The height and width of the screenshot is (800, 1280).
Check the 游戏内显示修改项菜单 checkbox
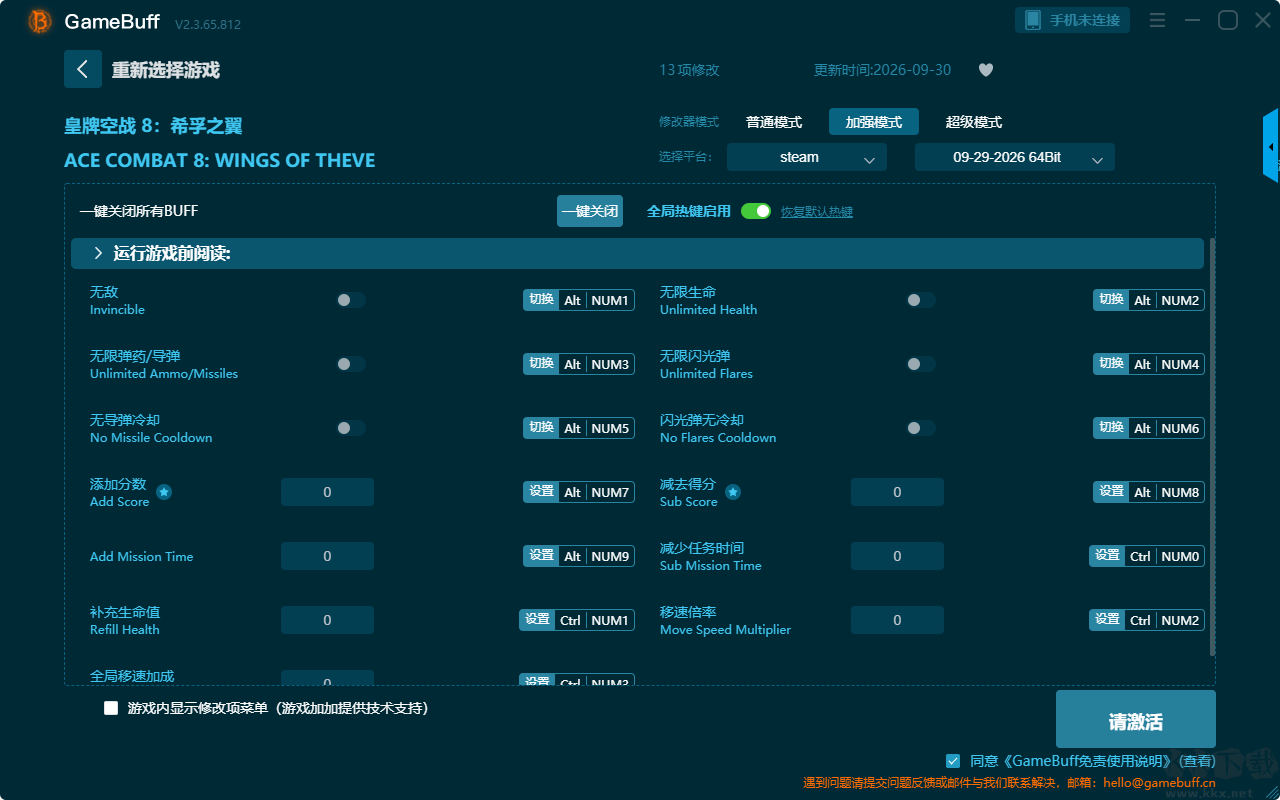(111, 708)
